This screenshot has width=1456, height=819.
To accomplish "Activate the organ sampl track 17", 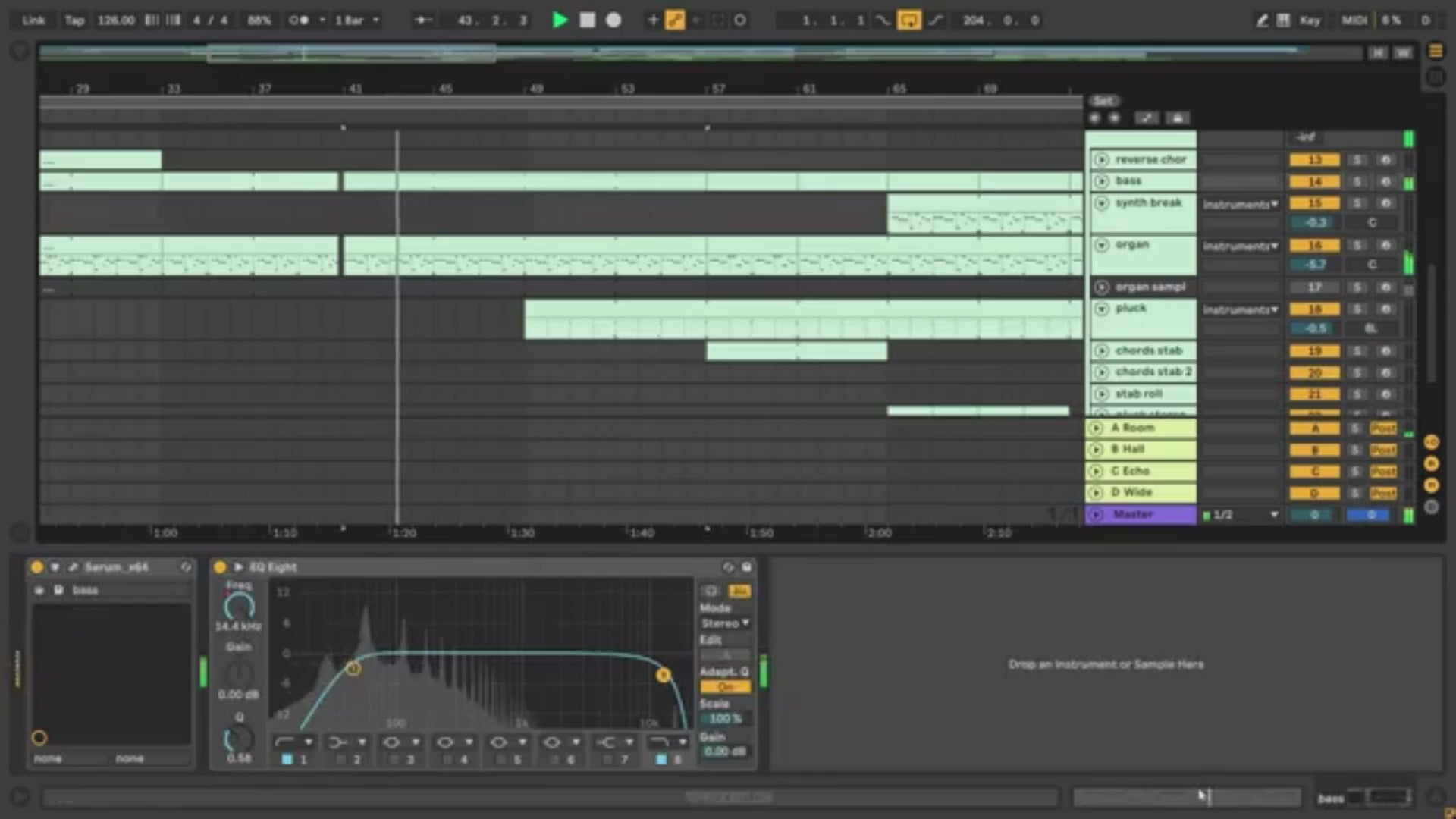I will pos(1314,287).
